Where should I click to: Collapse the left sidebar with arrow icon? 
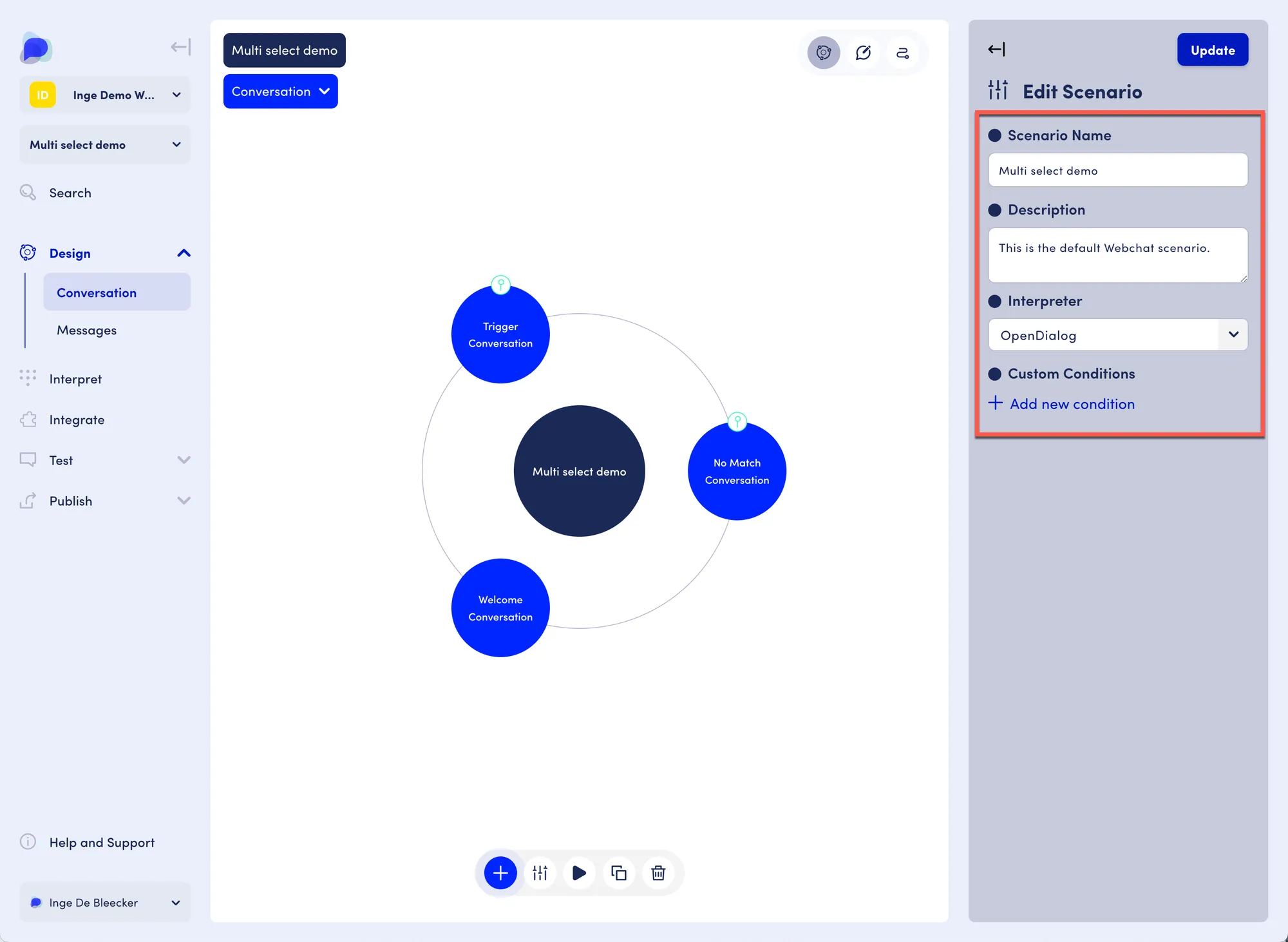[x=180, y=47]
